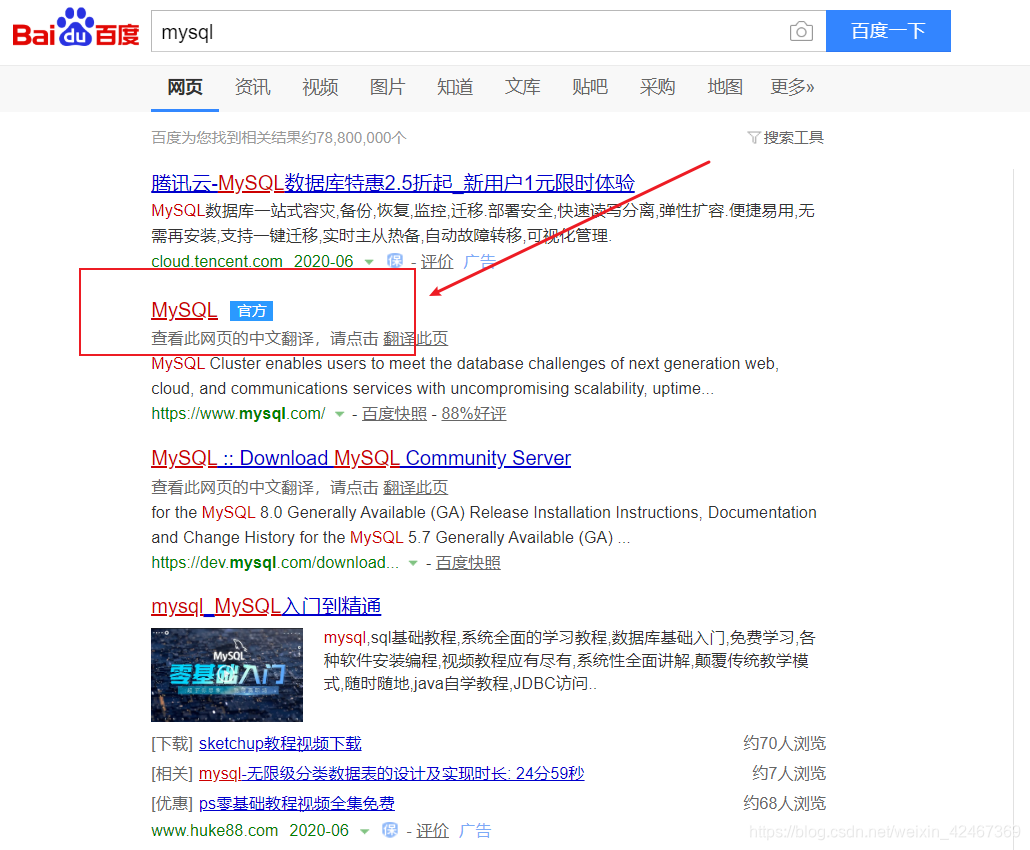Expand the 2020-06 date dropdown under Tencent ad

click(x=369, y=261)
